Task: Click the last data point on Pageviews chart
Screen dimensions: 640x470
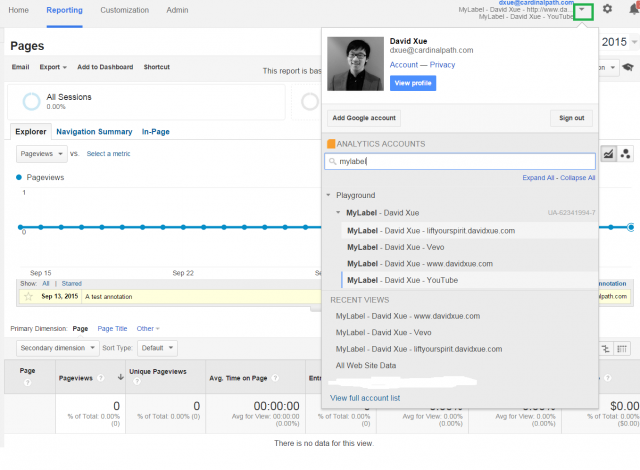Action: point(631,227)
